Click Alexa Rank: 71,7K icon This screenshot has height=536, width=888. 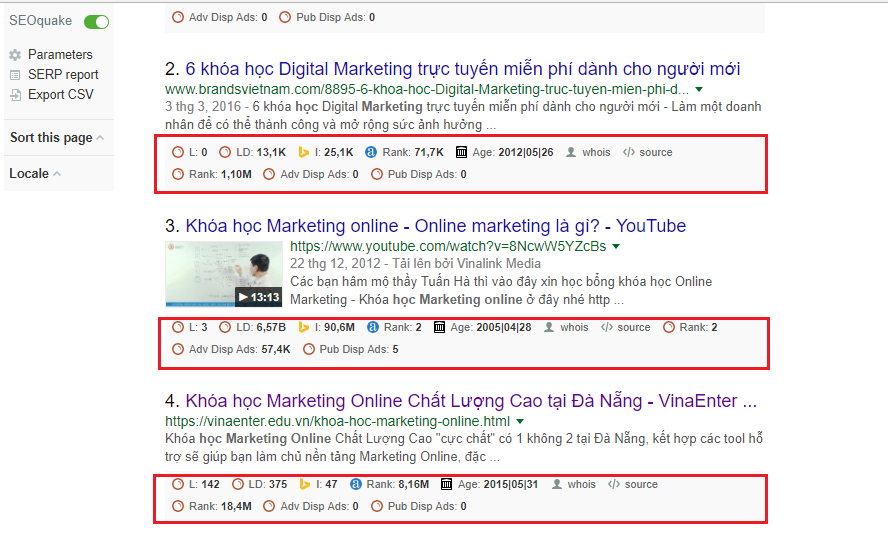point(371,152)
